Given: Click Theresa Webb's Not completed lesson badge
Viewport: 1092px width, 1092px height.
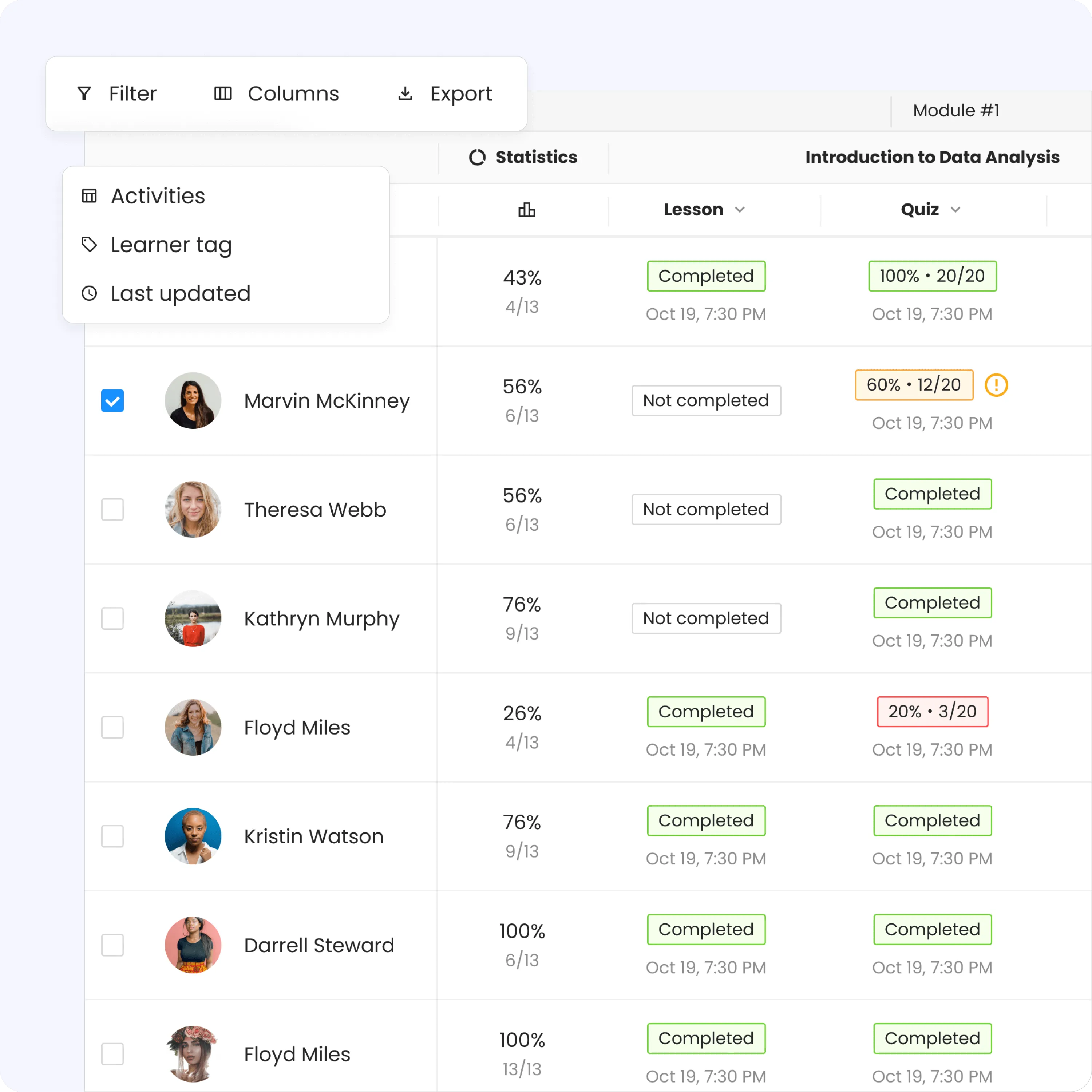Looking at the screenshot, I should 707,510.
